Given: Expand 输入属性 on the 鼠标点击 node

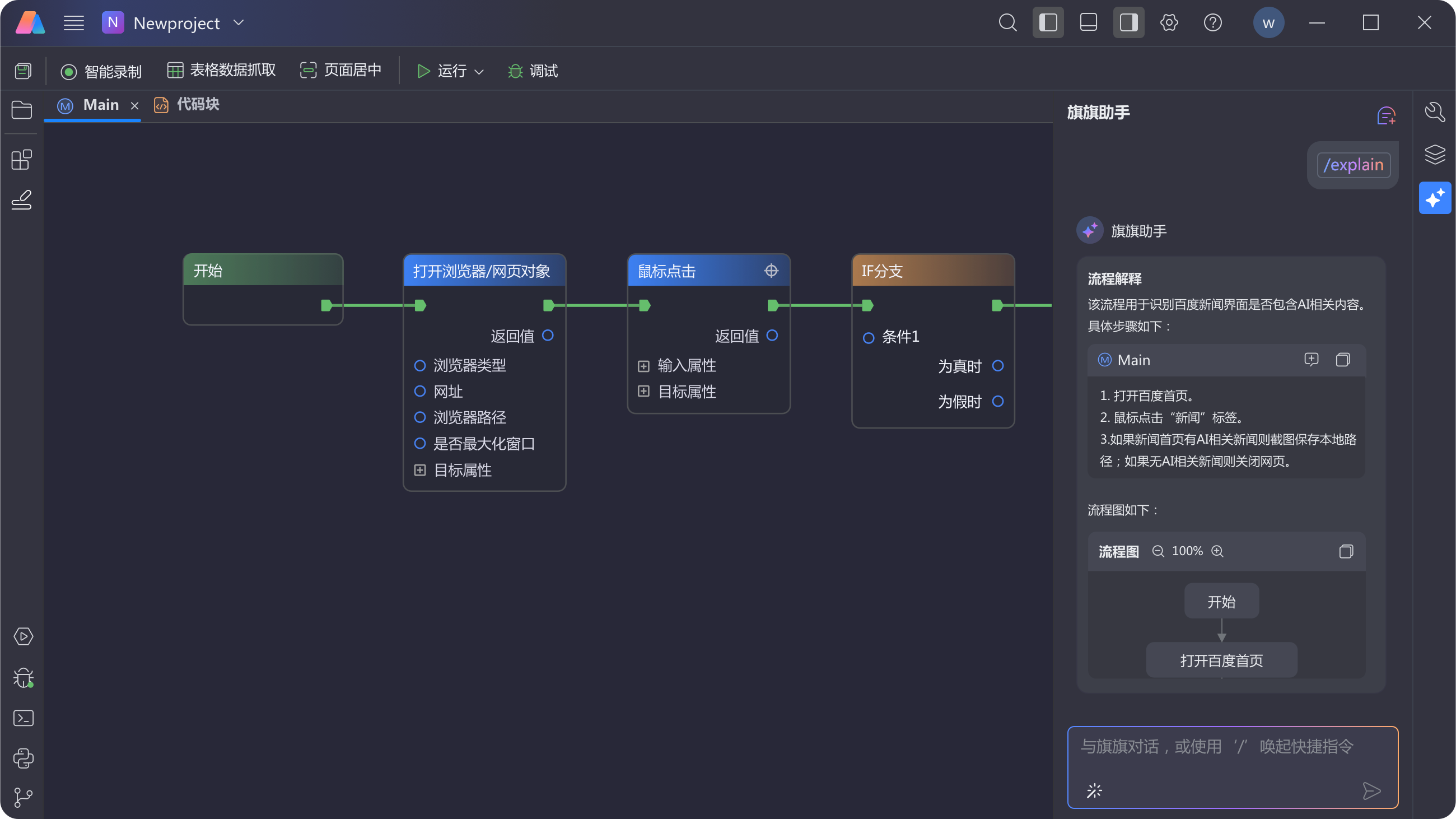Looking at the screenshot, I should click(x=643, y=366).
